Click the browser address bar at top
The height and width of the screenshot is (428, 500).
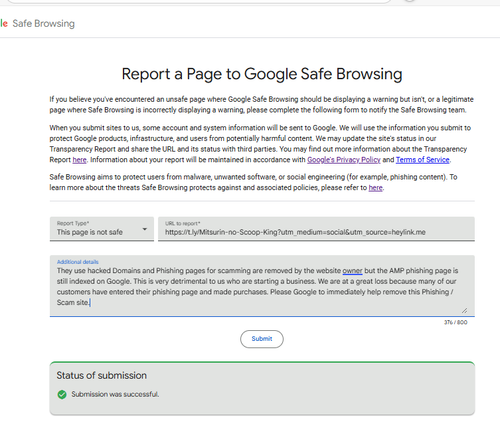[198, 1]
